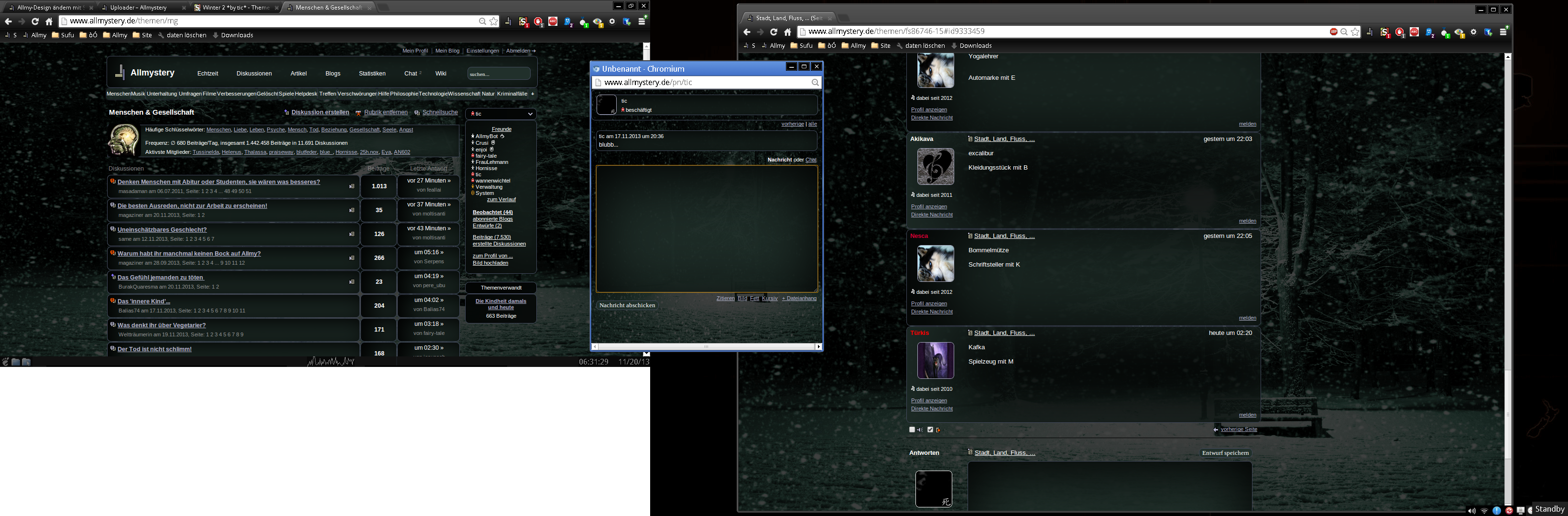Click daten löschen bookmark in left window

pos(182,35)
